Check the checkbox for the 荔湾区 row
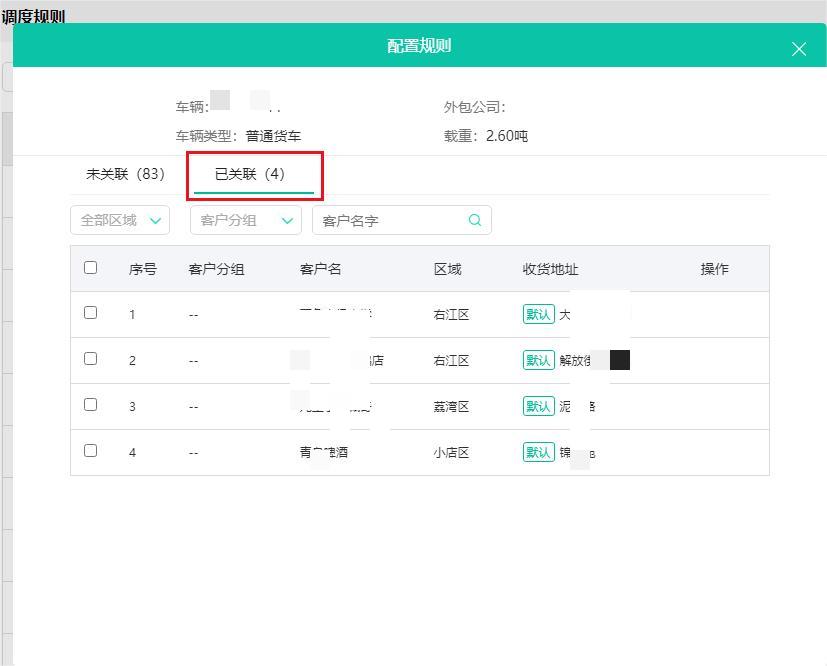The height and width of the screenshot is (666, 827). coord(91,403)
